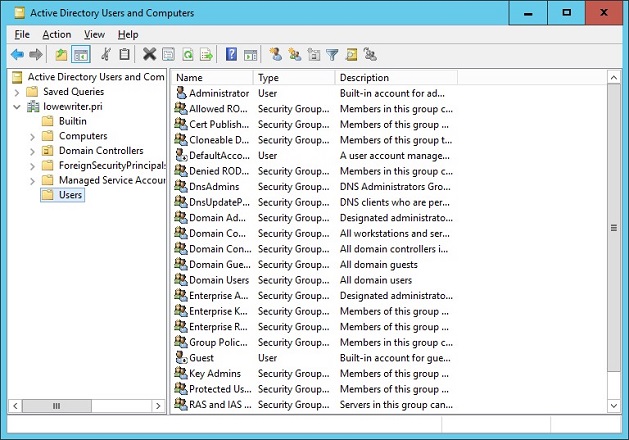Click the Back arrow in toolbar
Screen dimensions: 629x440
click(x=17, y=54)
